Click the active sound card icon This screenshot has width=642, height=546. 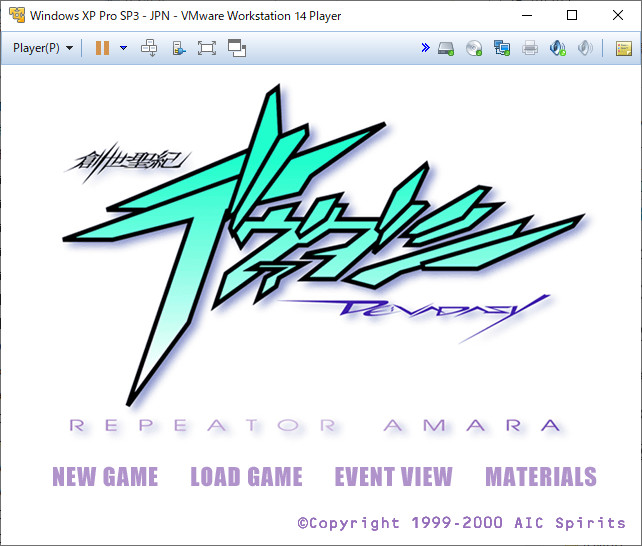click(x=558, y=48)
